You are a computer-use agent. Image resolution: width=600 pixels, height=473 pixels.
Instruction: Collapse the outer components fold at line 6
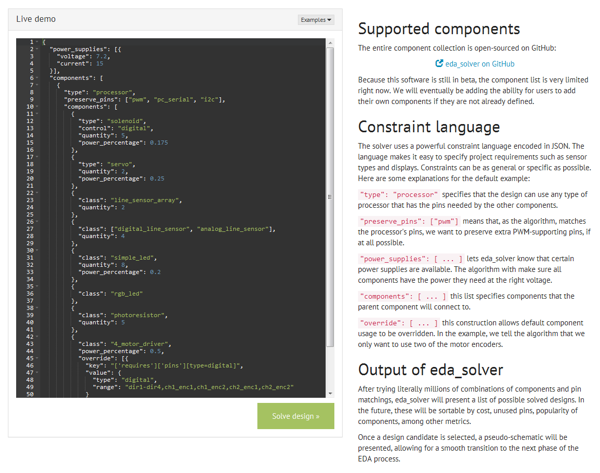pos(37,78)
